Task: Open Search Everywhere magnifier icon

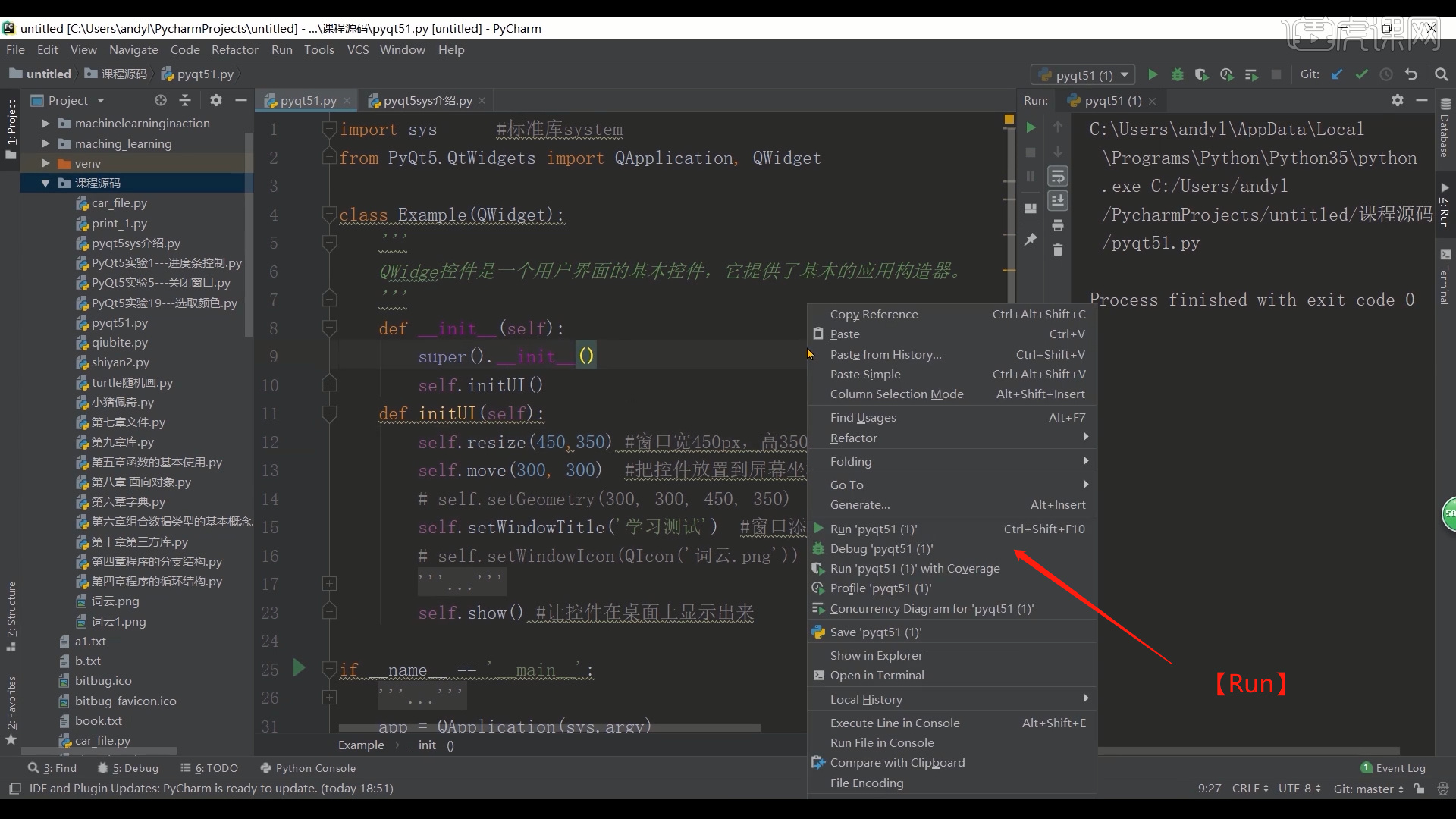Action: click(1442, 74)
